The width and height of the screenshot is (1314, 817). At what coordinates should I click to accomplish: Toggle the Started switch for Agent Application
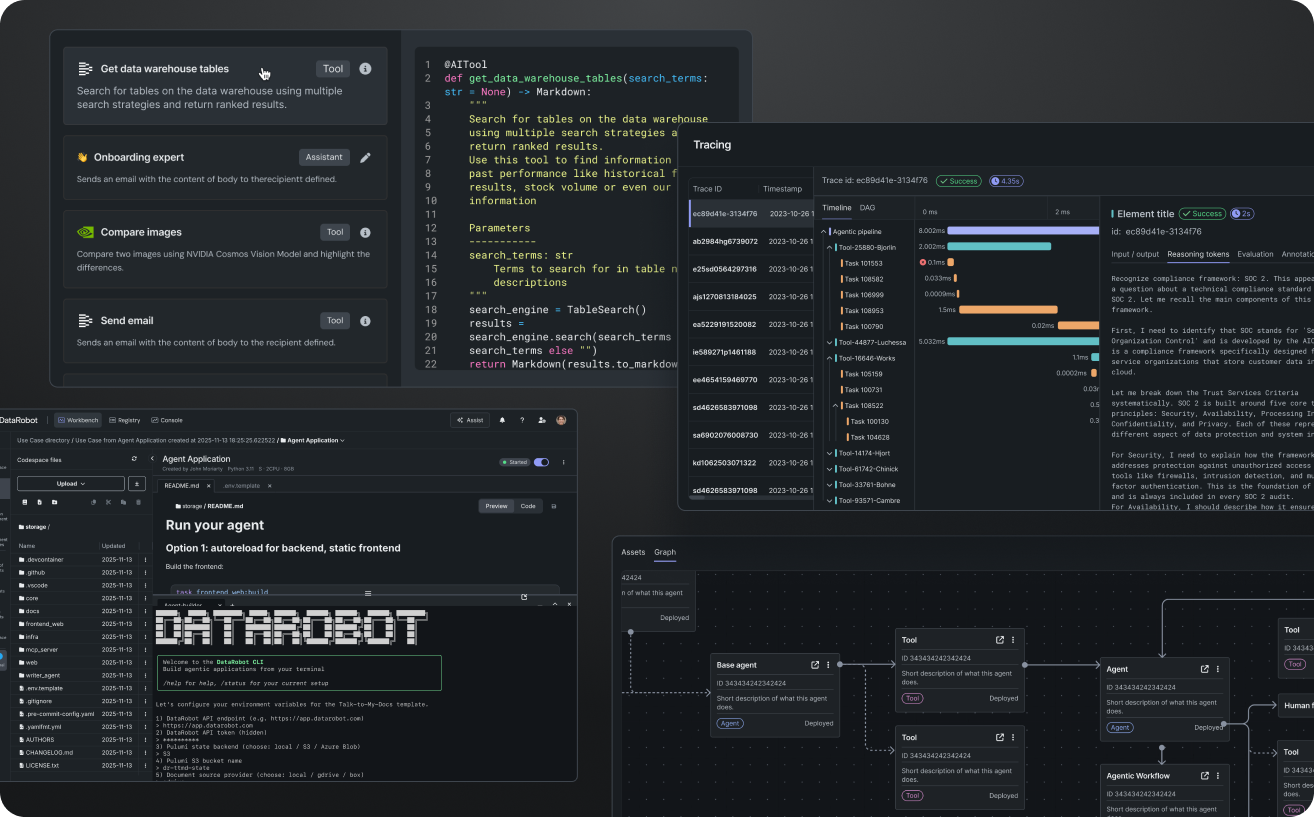541,462
